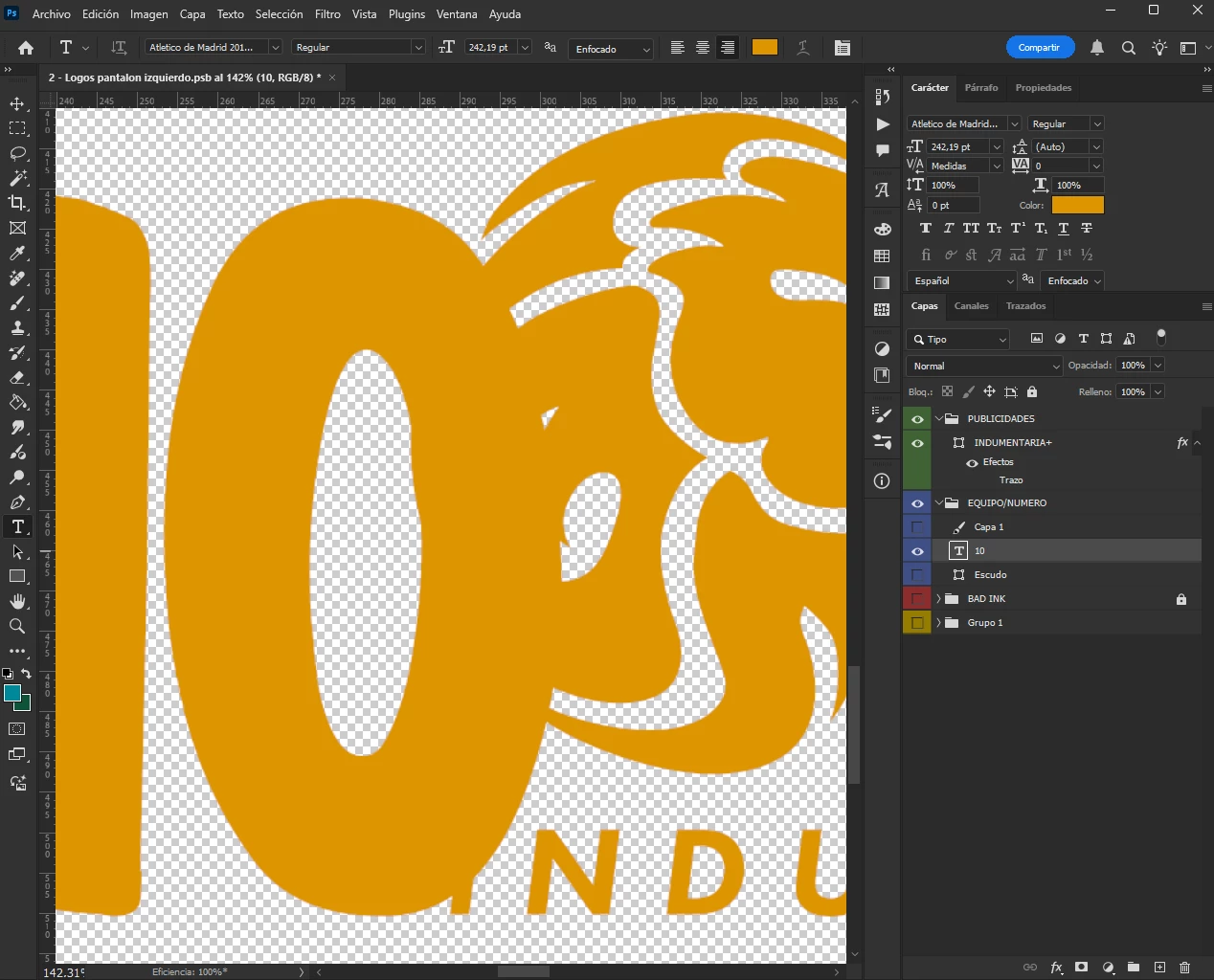
Task: Expand the BAD INK group
Action: tap(938, 599)
